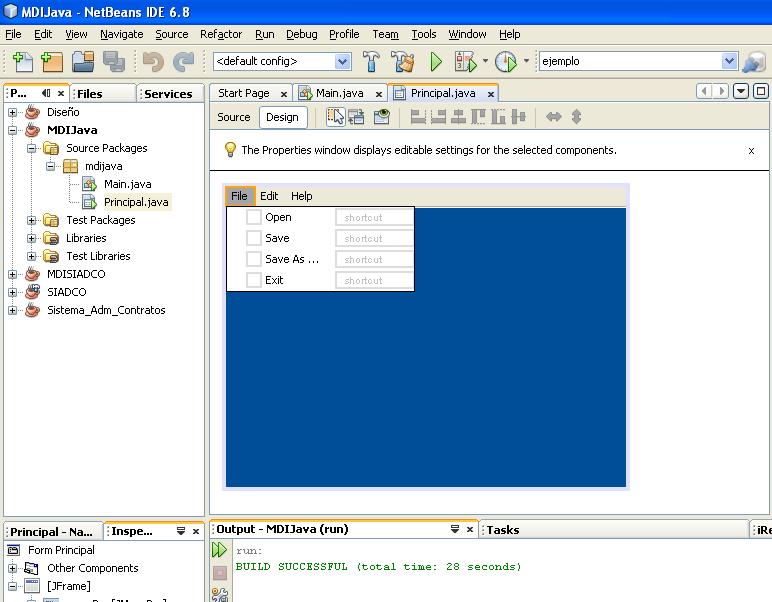
Task: Open the default config dropdown
Action: tap(343, 62)
